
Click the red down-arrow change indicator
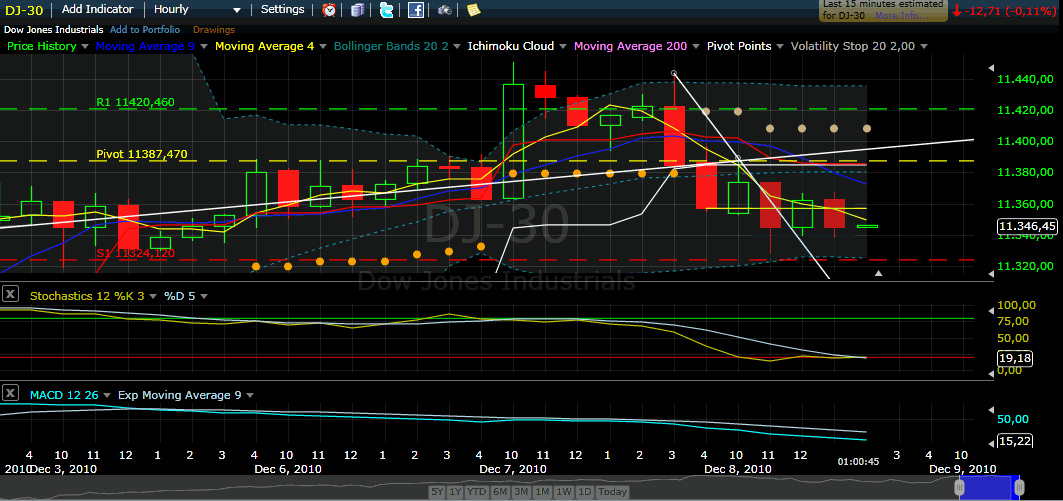(957, 10)
